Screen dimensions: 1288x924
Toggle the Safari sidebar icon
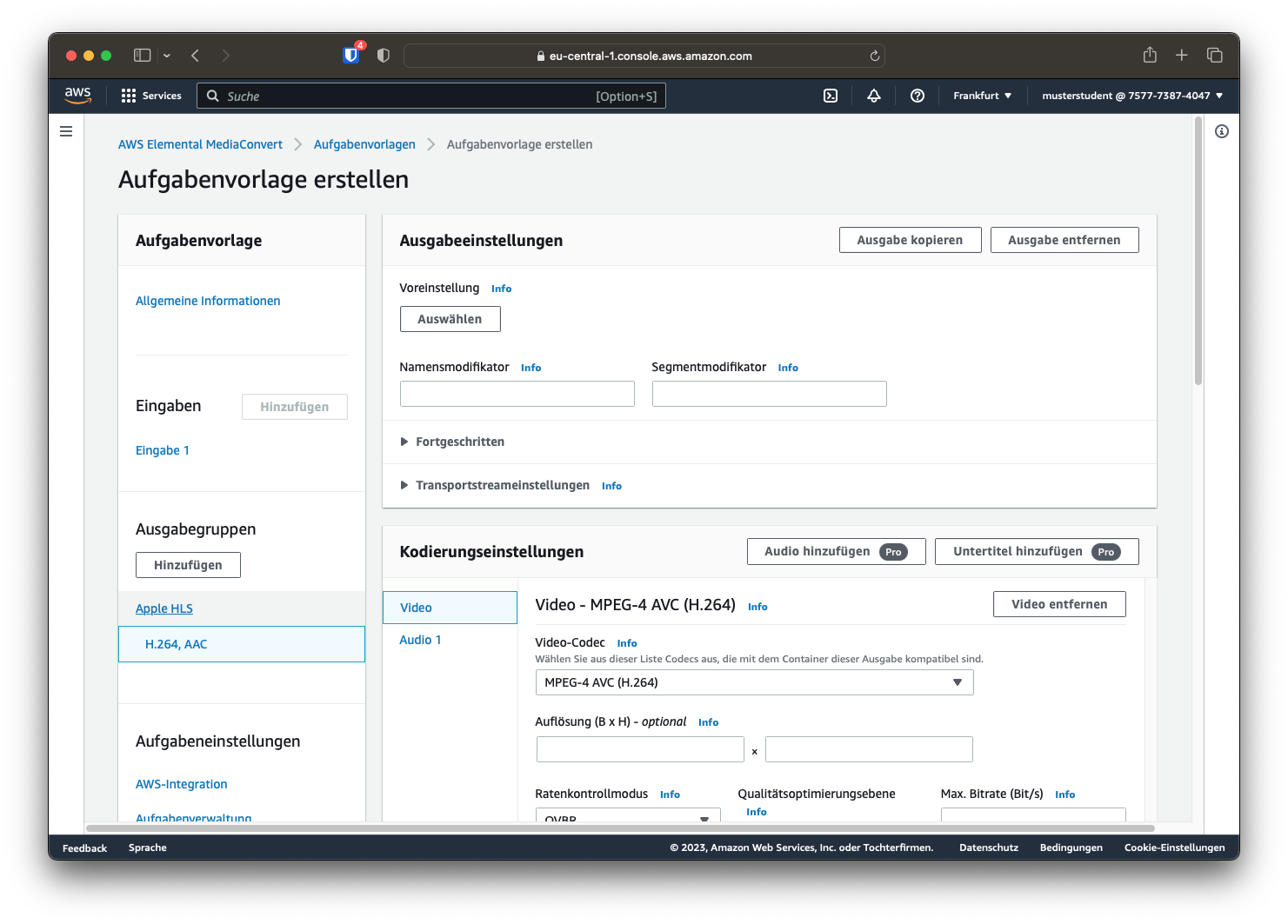(x=142, y=55)
